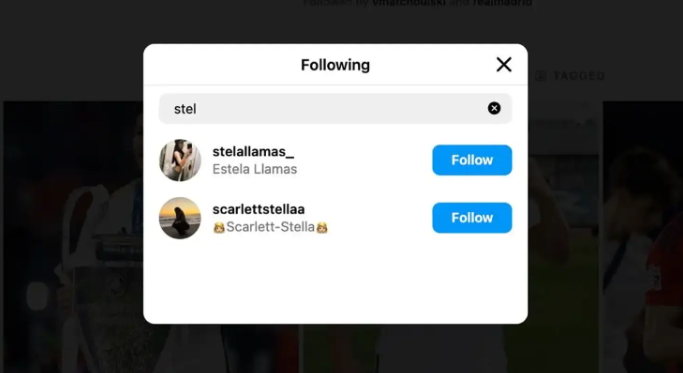Open the realmadrid follower link
This screenshot has height=373, width=683.
502,3
